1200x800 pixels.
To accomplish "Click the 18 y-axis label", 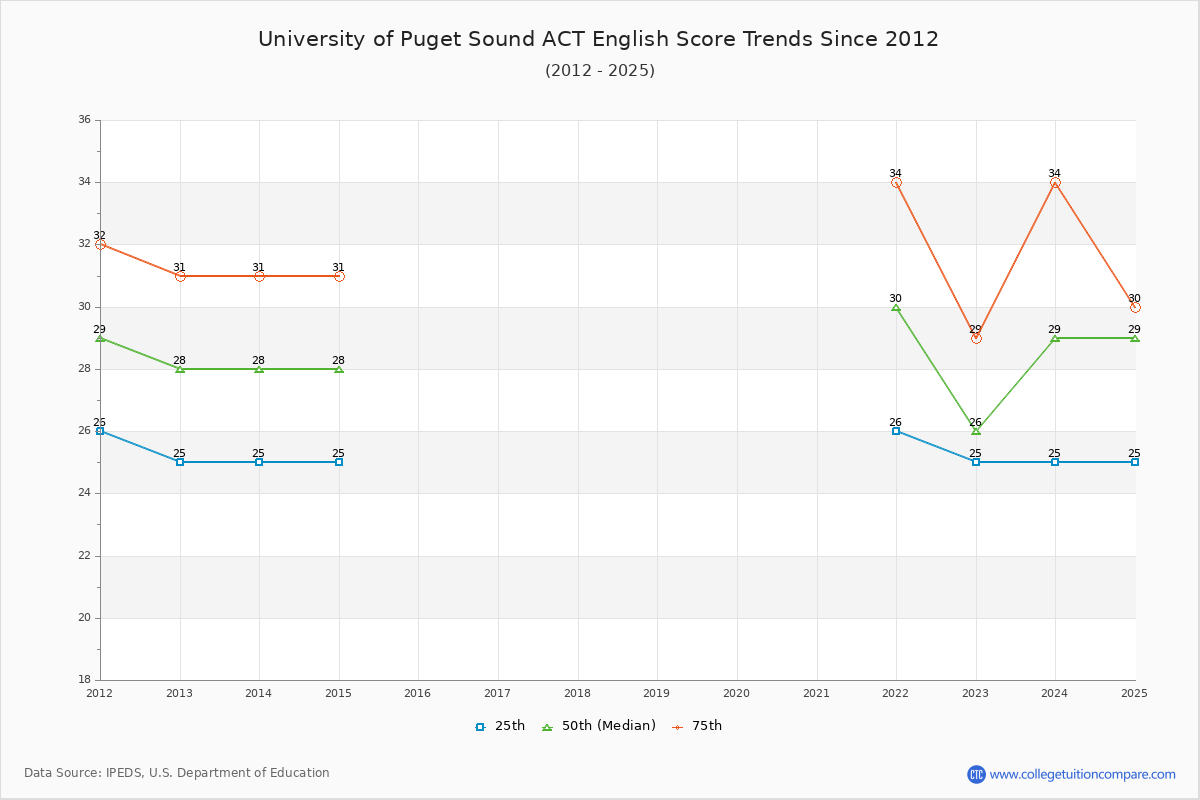I will tap(84, 680).
